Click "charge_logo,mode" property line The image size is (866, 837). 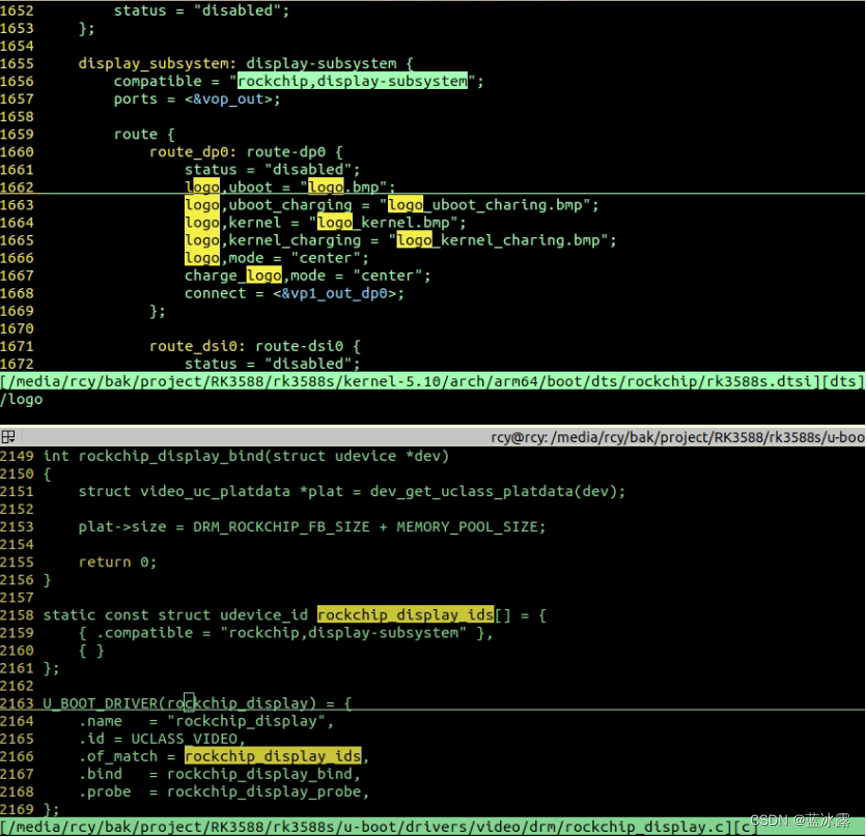[308, 276]
